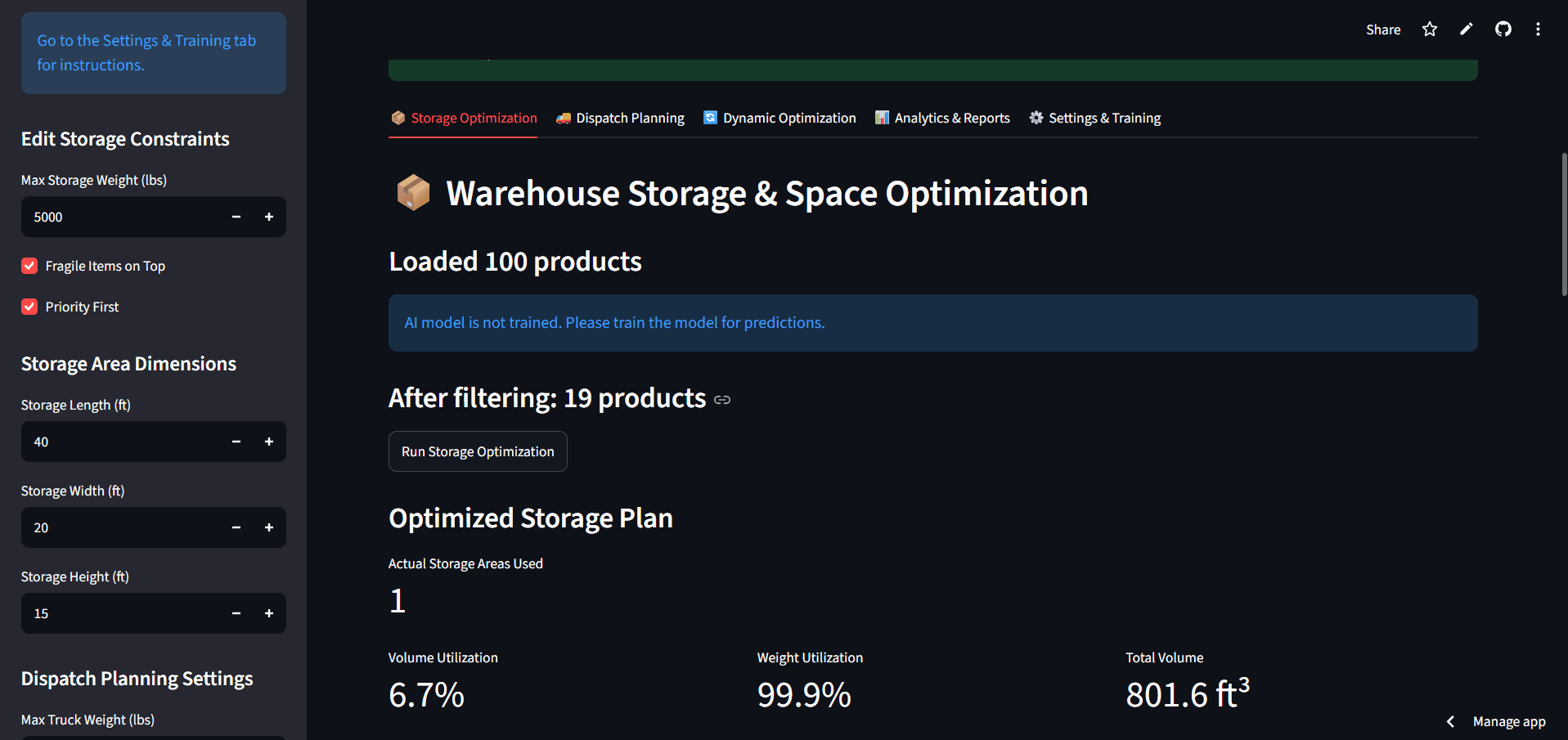The image size is (1568, 740).
Task: Open the Dynamic Optimization tab
Action: (x=780, y=118)
